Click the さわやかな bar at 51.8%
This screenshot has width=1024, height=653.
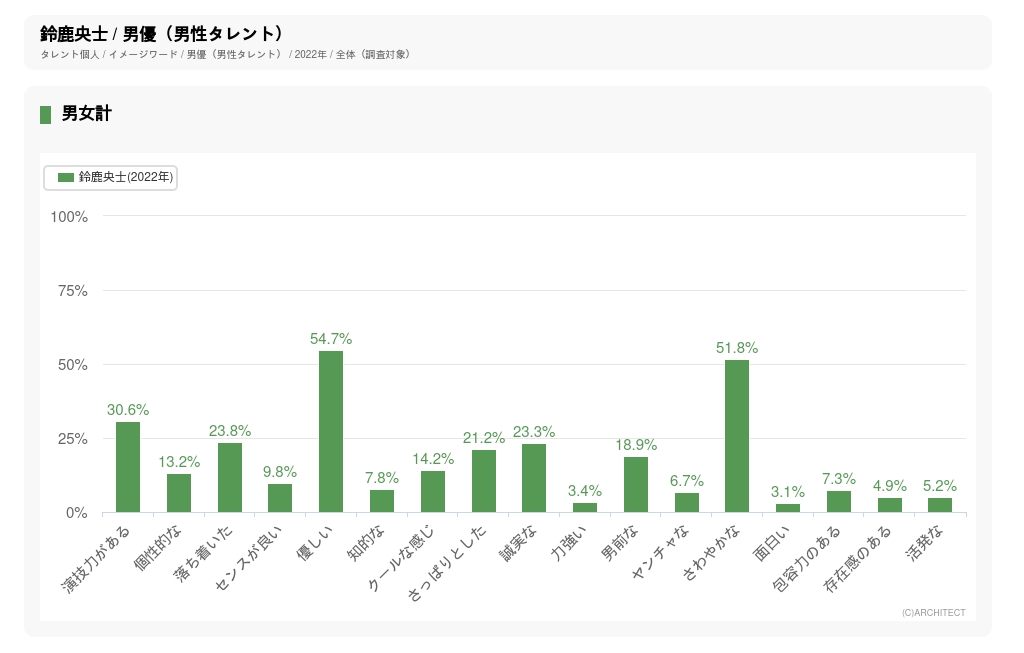tap(737, 436)
